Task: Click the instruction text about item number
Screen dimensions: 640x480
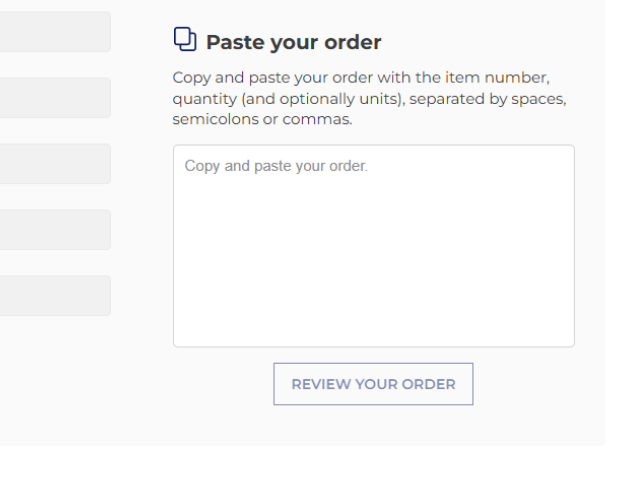Action: pos(361,77)
